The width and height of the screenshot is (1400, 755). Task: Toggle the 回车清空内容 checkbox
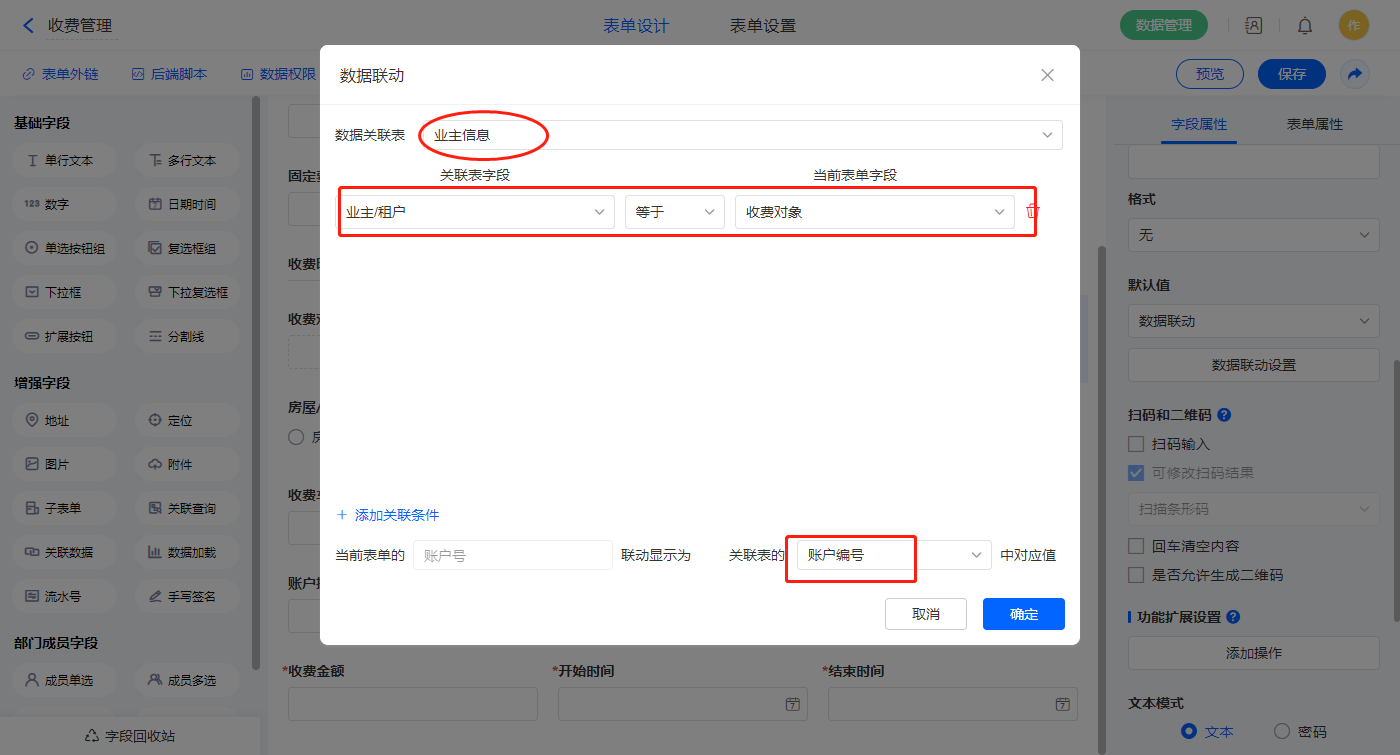tap(1136, 546)
